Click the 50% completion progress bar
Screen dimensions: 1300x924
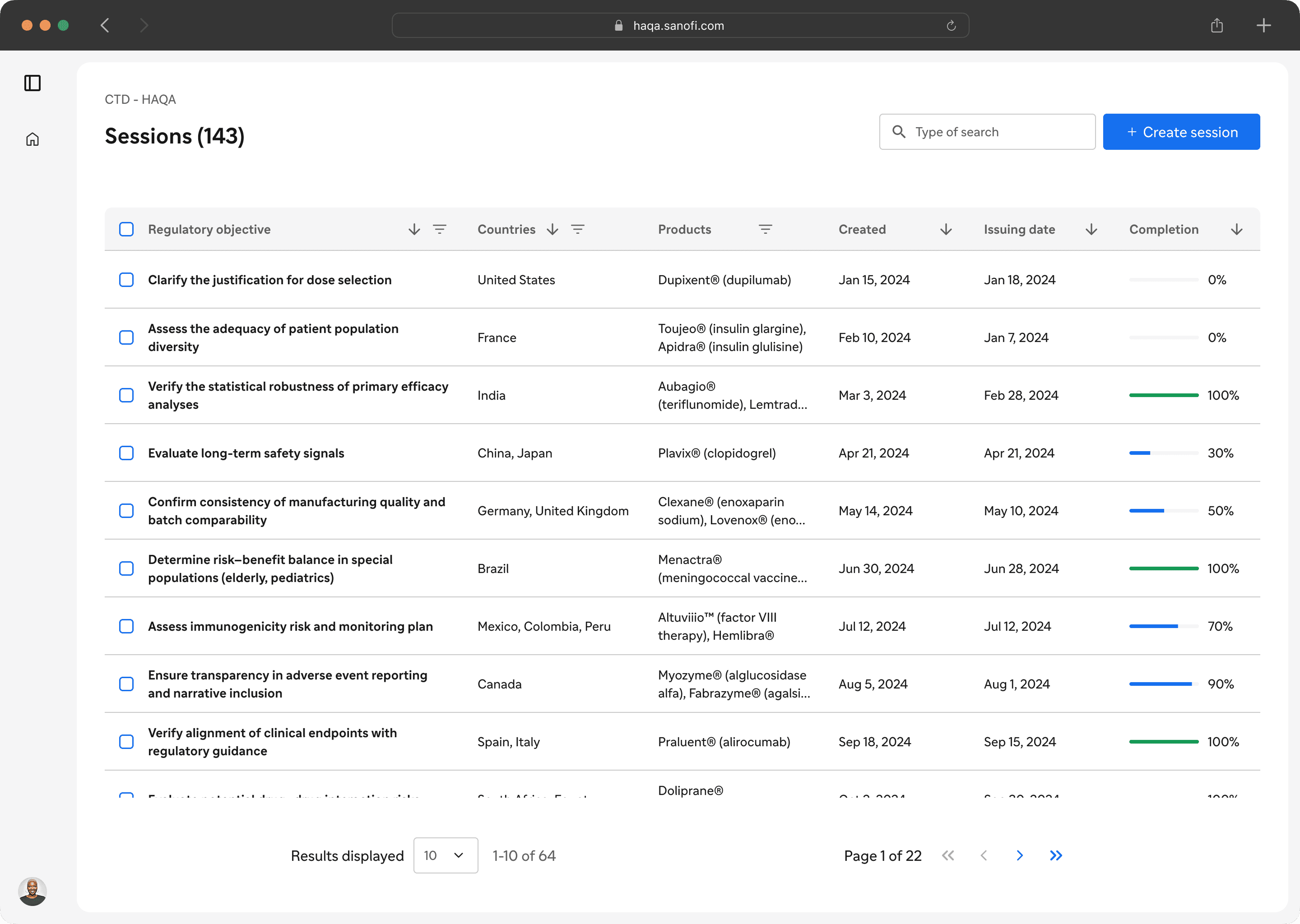tap(1163, 511)
